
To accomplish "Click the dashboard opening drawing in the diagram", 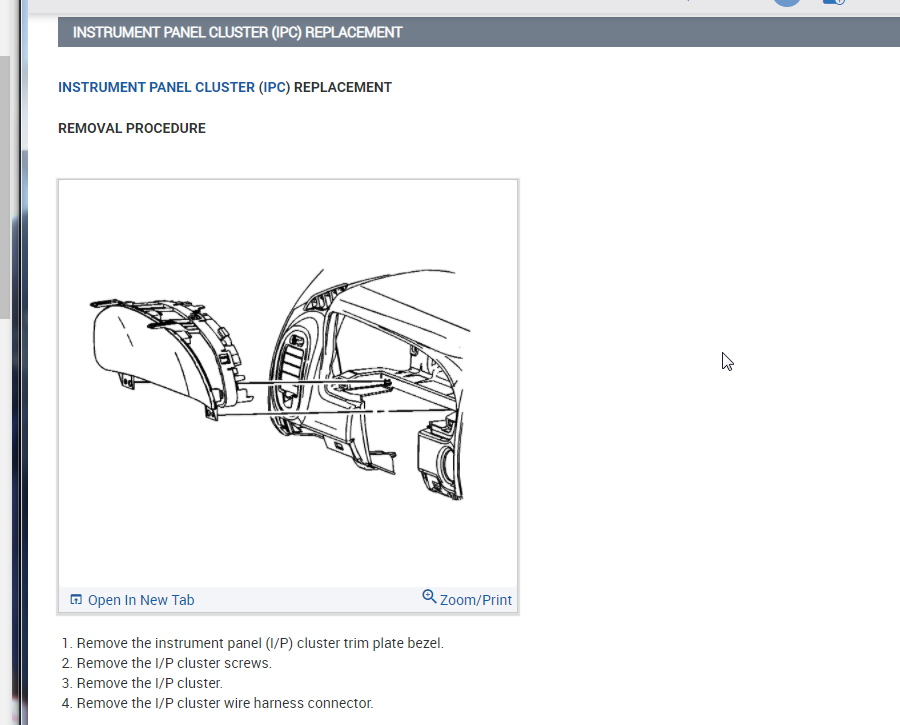I will [370, 385].
